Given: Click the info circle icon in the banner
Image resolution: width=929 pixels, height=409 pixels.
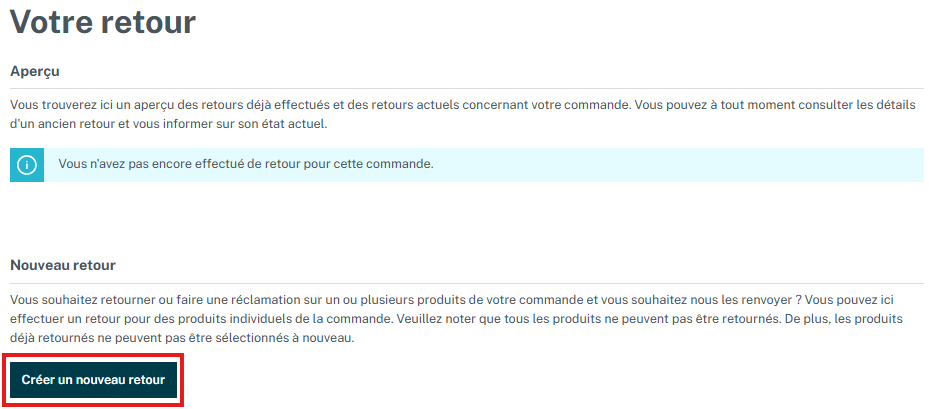Looking at the screenshot, I should [27, 165].
